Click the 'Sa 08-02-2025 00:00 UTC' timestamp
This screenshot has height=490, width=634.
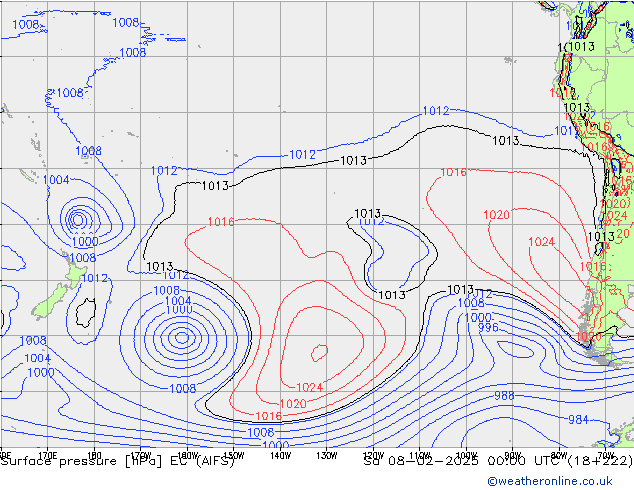coord(464,461)
